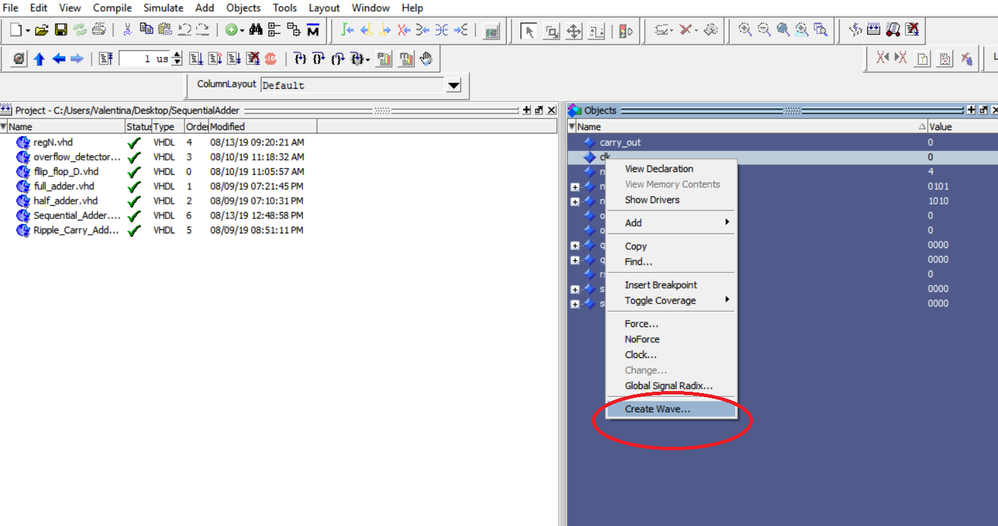
Task: Click the Step Into braces icon
Action: 300,59
